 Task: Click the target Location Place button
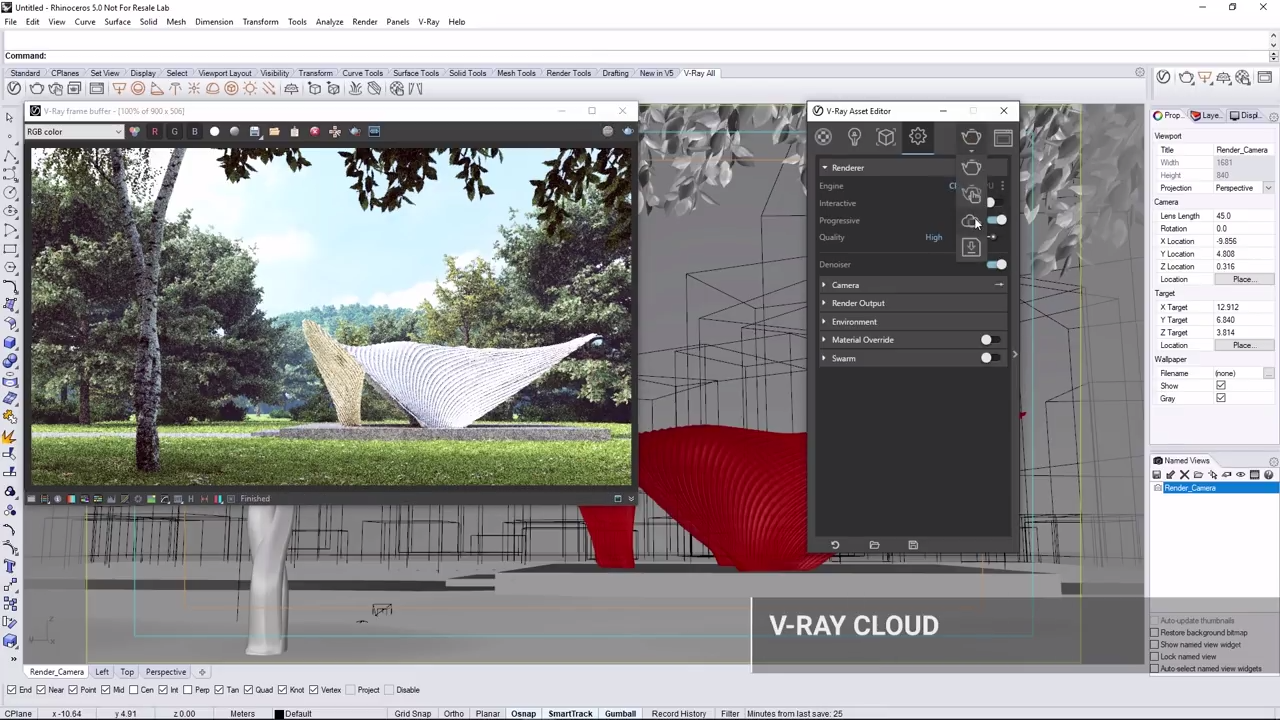[1243, 345]
